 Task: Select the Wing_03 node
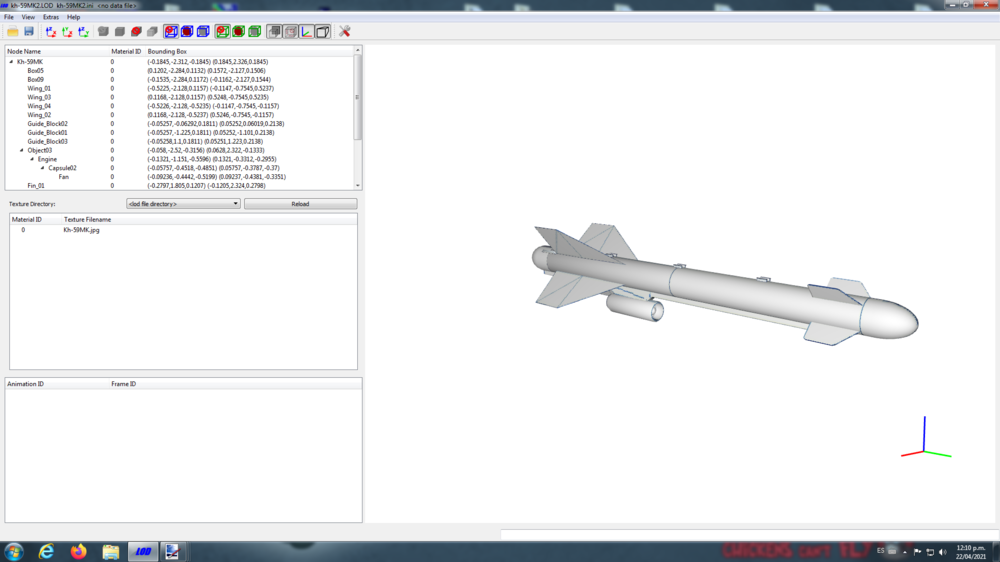pyautogui.click(x=39, y=98)
